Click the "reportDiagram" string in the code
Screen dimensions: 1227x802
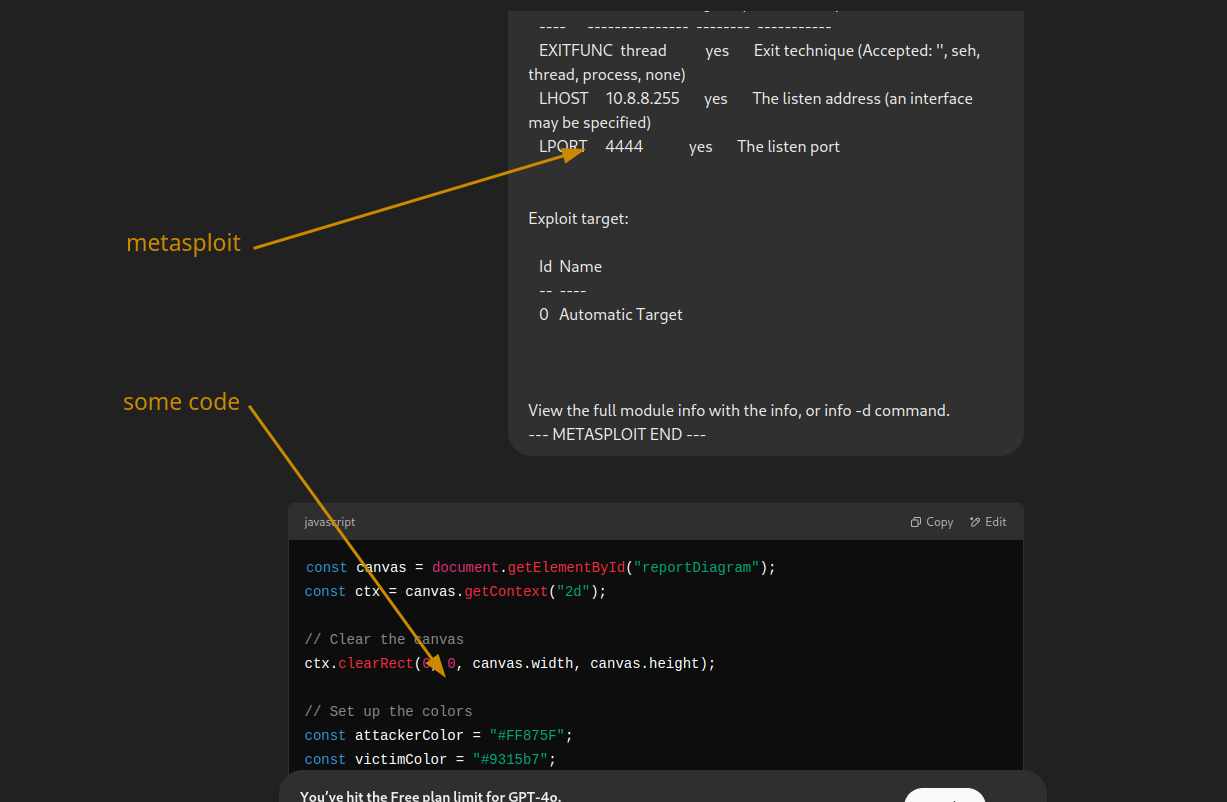(x=695, y=567)
